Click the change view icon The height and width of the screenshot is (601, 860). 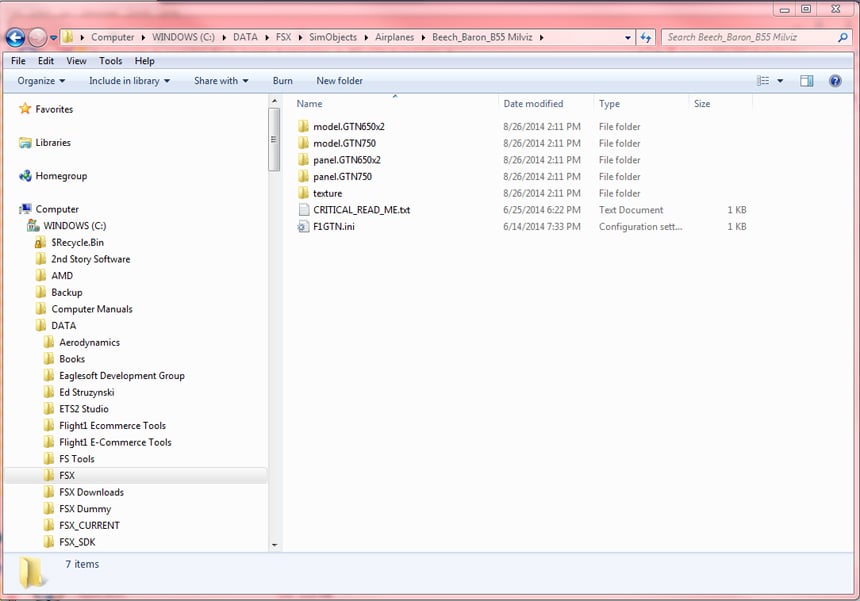coord(762,81)
